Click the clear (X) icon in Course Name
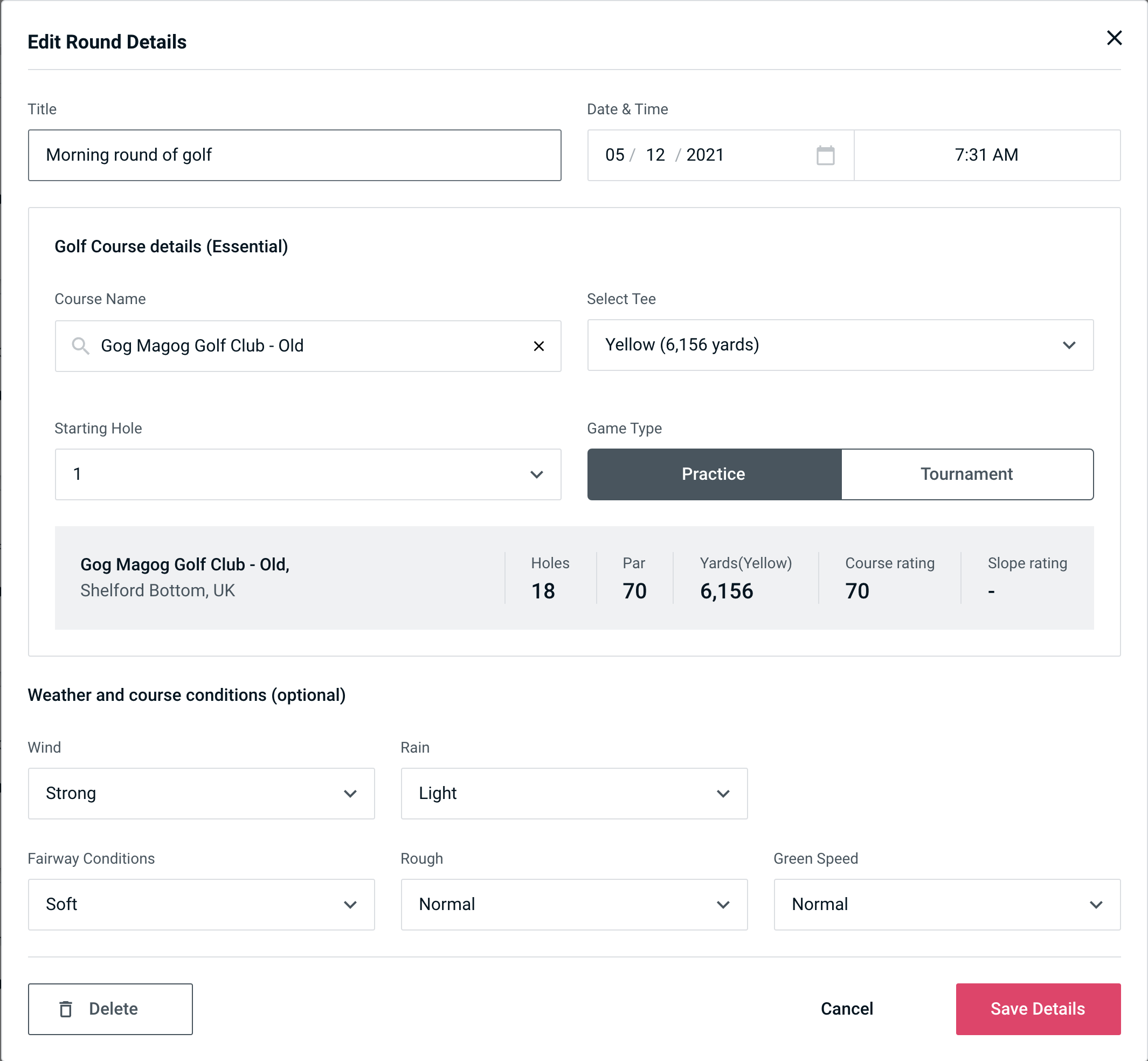This screenshot has height=1061, width=1148. [x=539, y=345]
